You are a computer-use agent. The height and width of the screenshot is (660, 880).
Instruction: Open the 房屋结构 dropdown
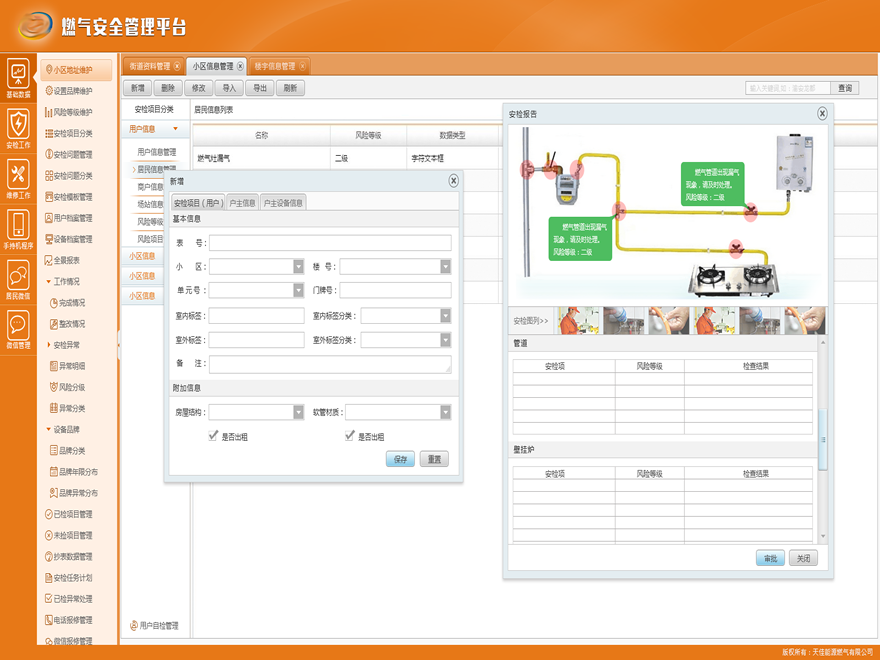coord(298,412)
